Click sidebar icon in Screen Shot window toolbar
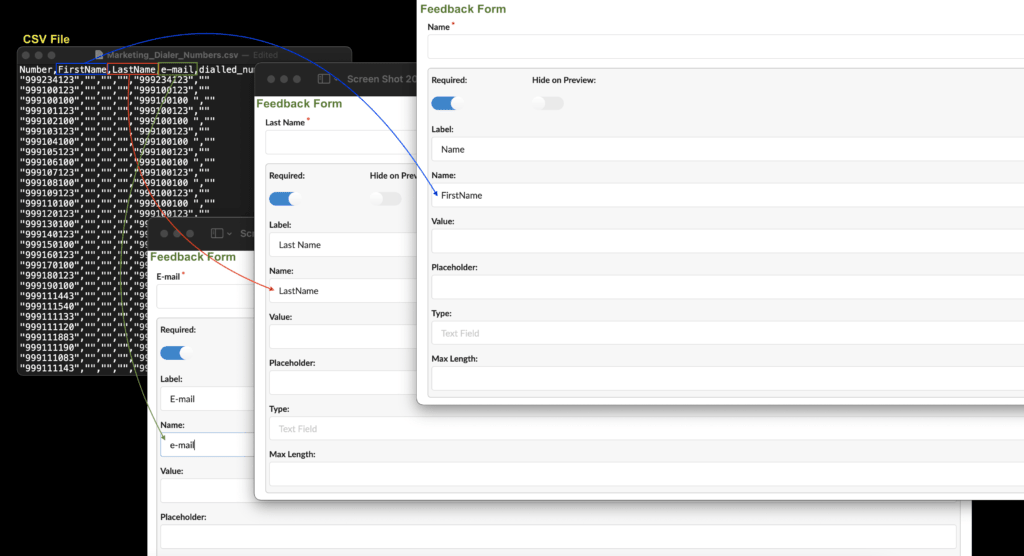The height and width of the screenshot is (556, 1024). [x=323, y=79]
